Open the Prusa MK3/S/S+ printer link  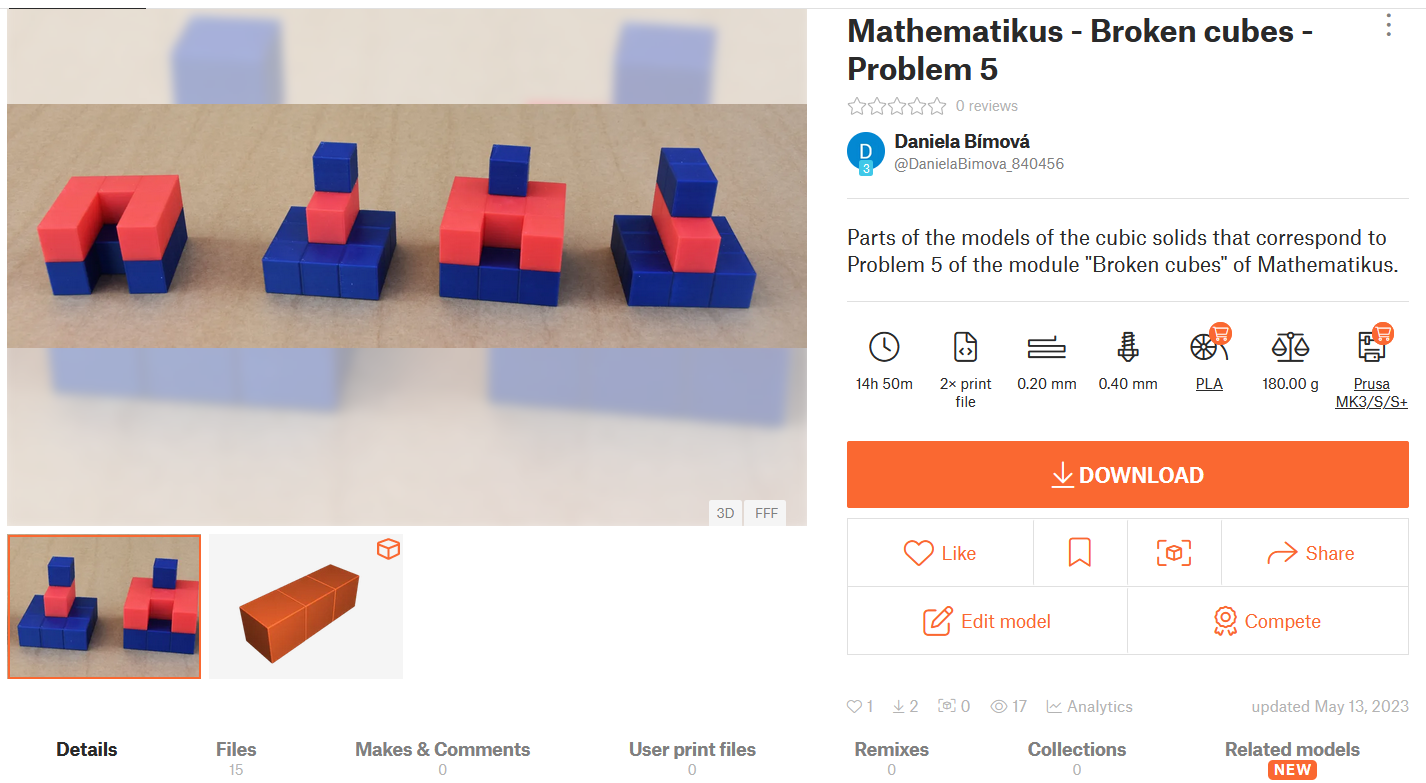tap(1371, 393)
